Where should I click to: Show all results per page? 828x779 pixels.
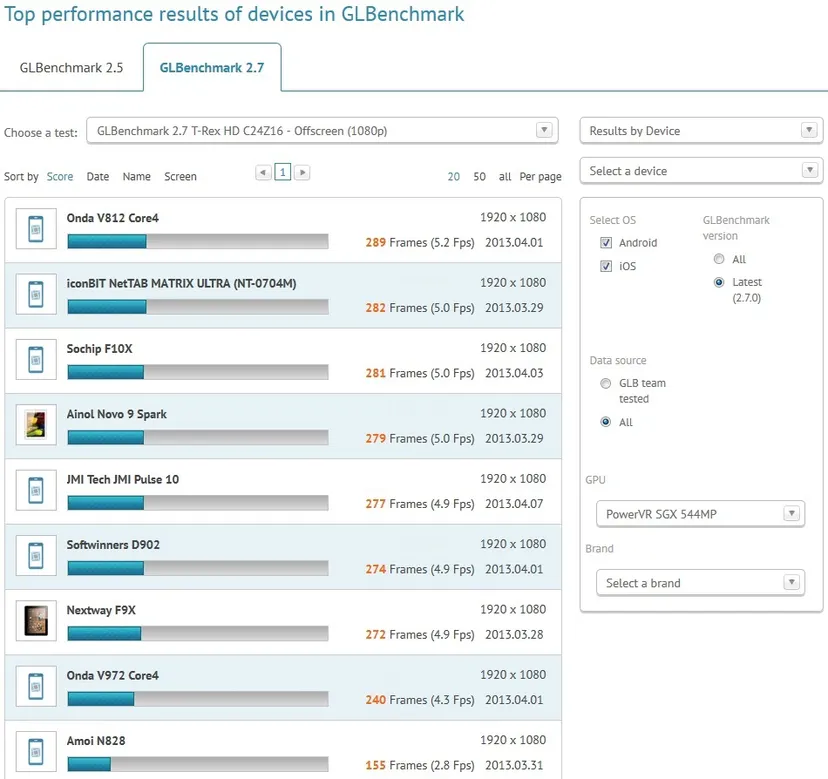[505, 176]
